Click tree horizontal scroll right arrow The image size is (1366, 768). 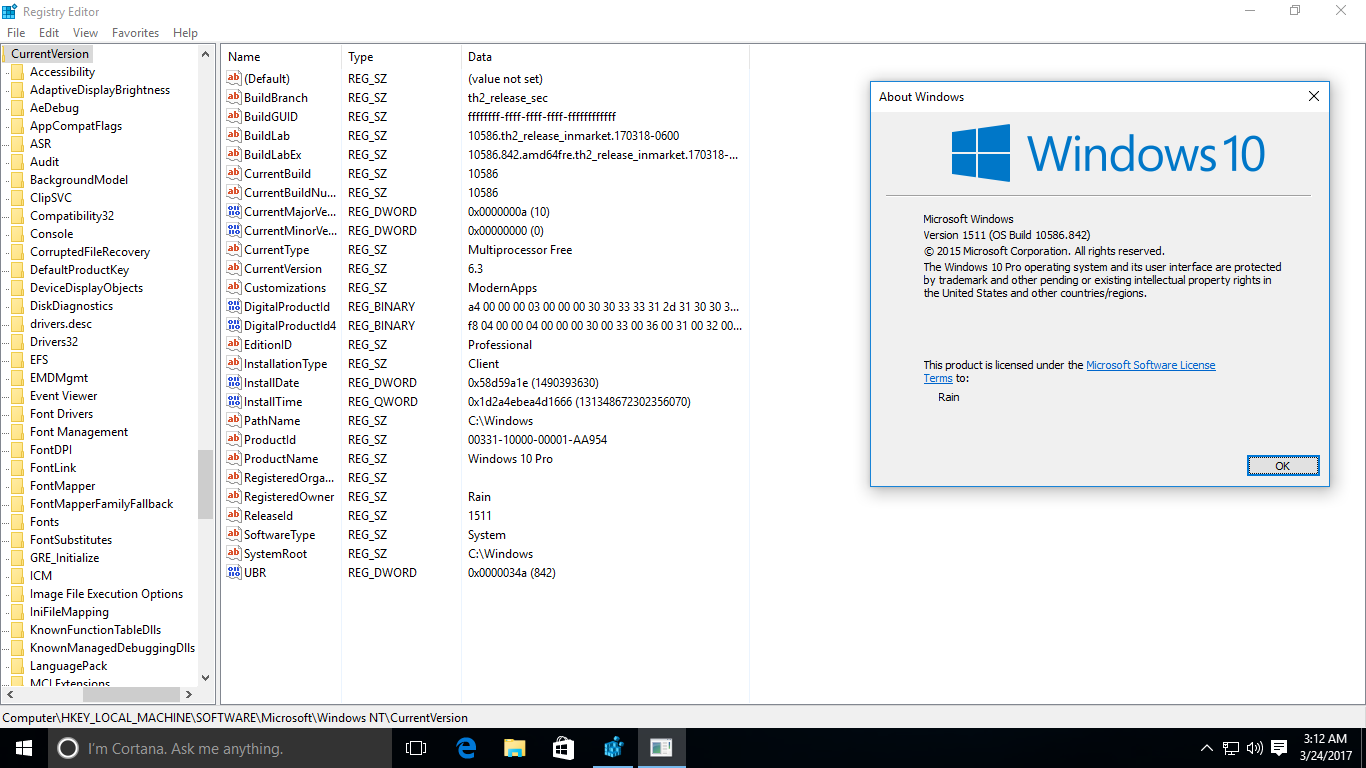pyautogui.click(x=189, y=694)
